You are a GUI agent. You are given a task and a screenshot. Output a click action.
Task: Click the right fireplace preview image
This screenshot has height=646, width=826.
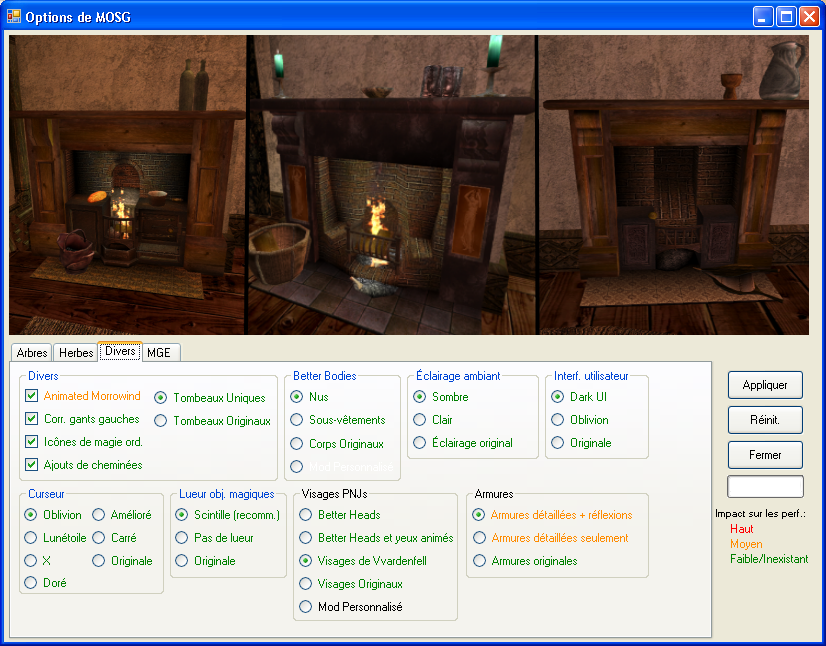coord(673,185)
